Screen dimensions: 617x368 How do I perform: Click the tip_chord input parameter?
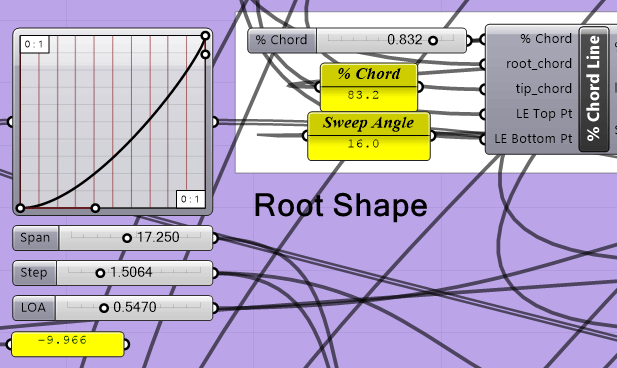tap(543, 89)
